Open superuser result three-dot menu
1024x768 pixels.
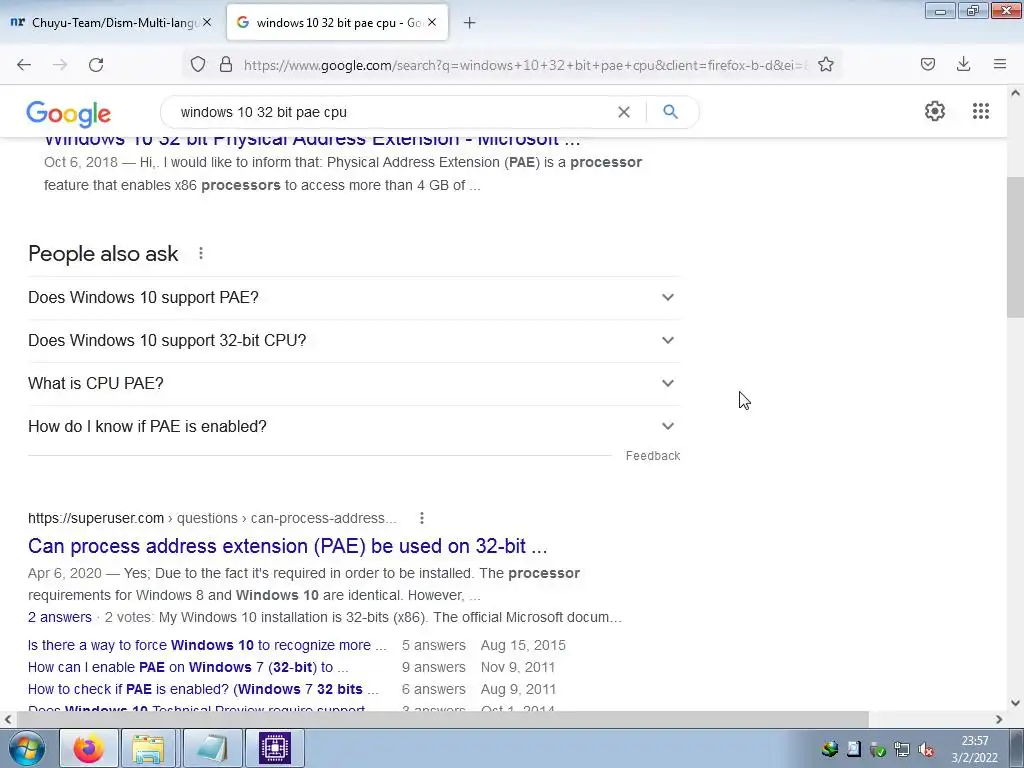tap(422, 518)
